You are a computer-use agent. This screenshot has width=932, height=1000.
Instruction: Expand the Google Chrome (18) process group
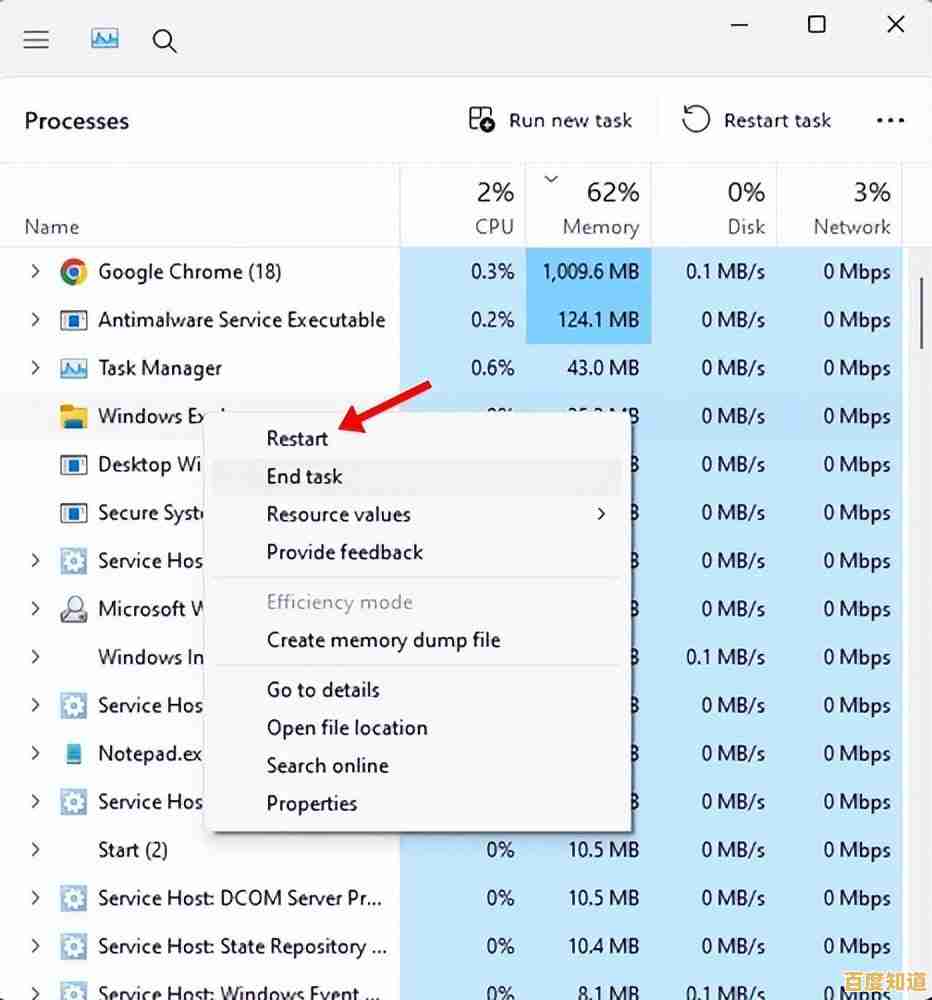point(35,271)
